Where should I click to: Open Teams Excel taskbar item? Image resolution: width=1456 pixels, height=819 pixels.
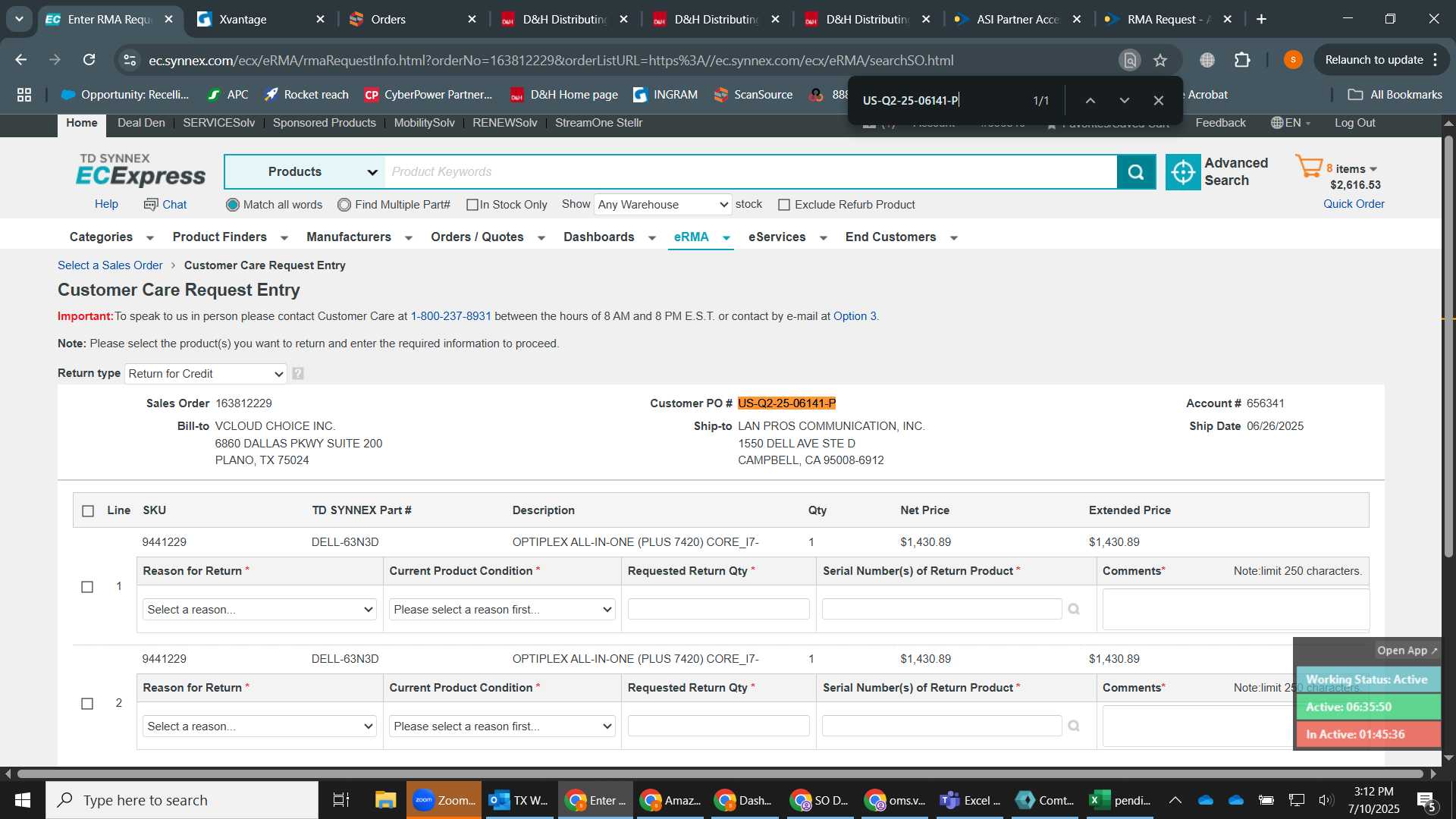971,800
